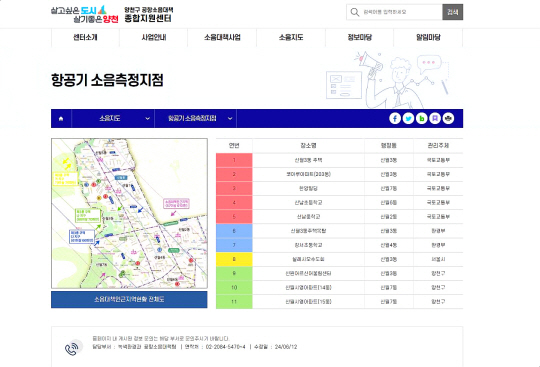This screenshot has width=540, height=367.
Task: Click the home icon in the breadcrumb bar
Action: tap(61, 118)
